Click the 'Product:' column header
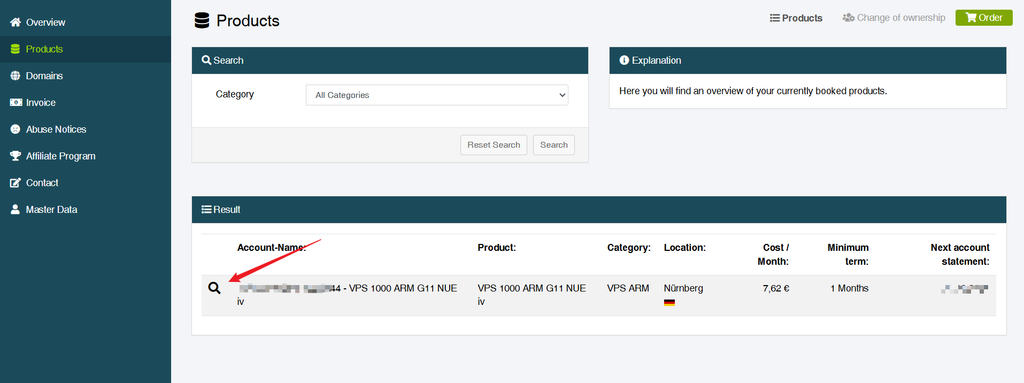The width and height of the screenshot is (1024, 383). coord(497,248)
